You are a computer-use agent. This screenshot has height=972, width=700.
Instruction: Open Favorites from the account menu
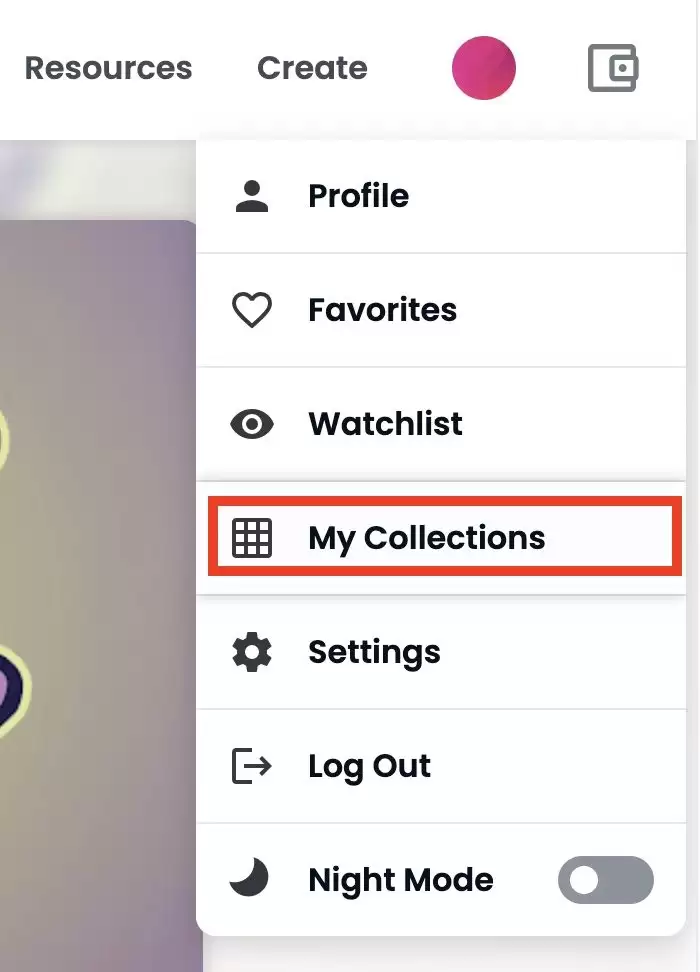382,310
